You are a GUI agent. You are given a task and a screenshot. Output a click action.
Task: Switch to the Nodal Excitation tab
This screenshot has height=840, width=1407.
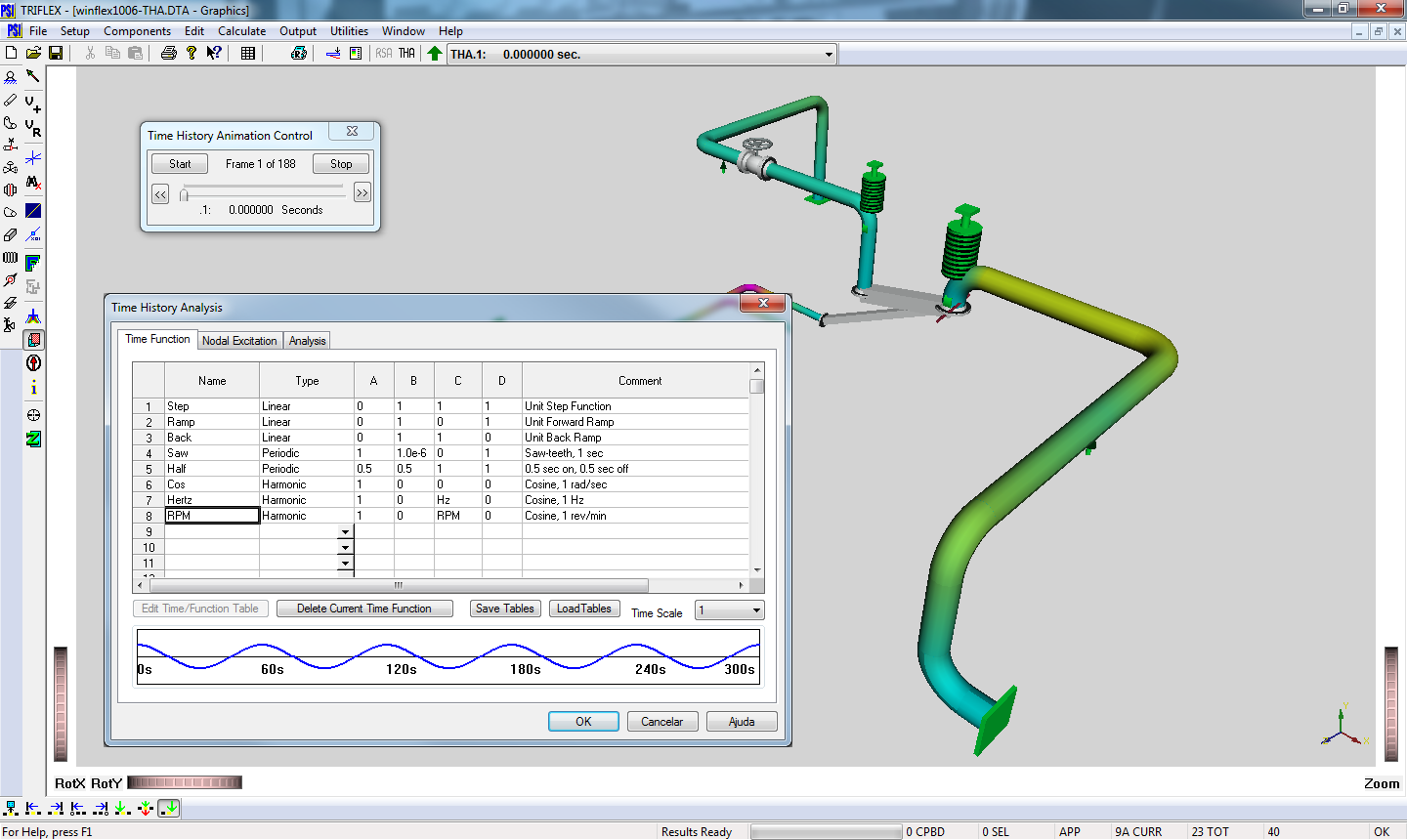pyautogui.click(x=239, y=341)
